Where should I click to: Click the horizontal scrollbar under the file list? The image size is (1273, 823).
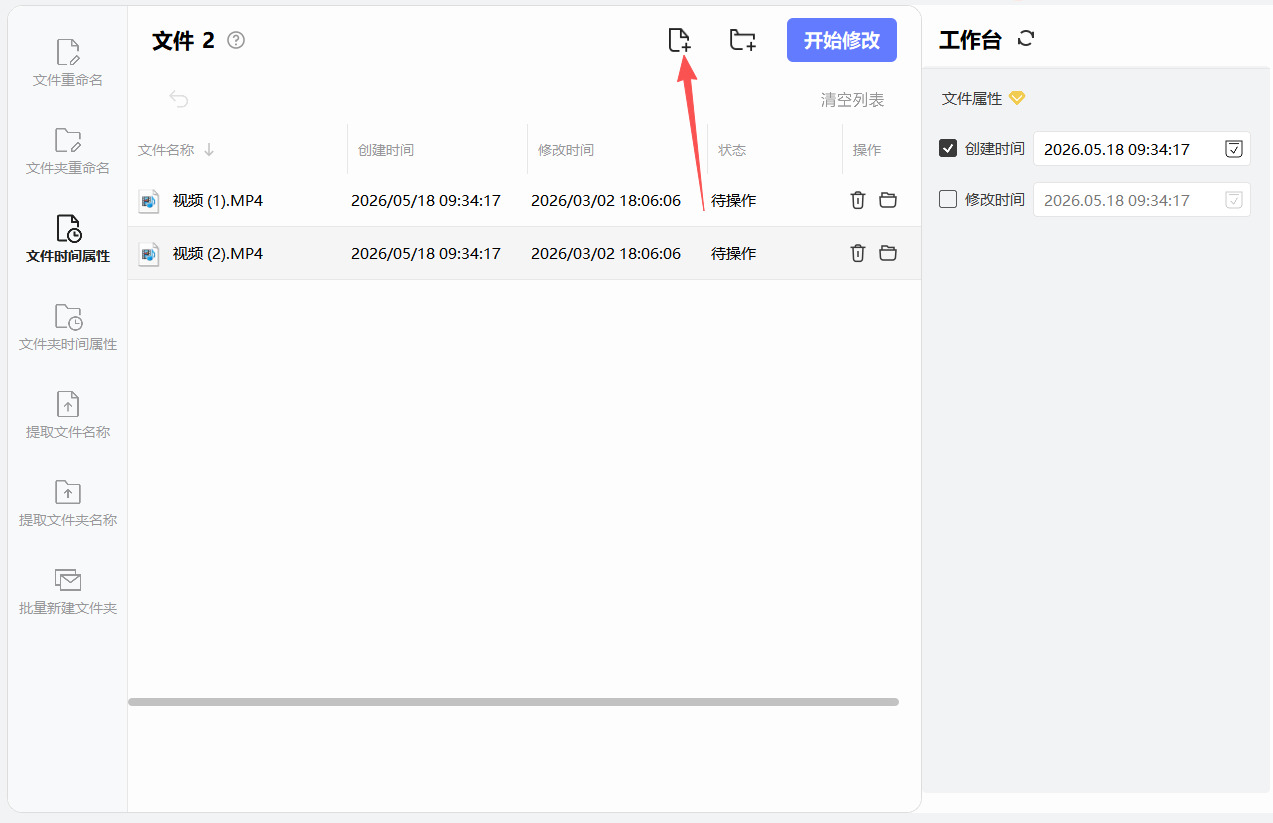coord(513,702)
